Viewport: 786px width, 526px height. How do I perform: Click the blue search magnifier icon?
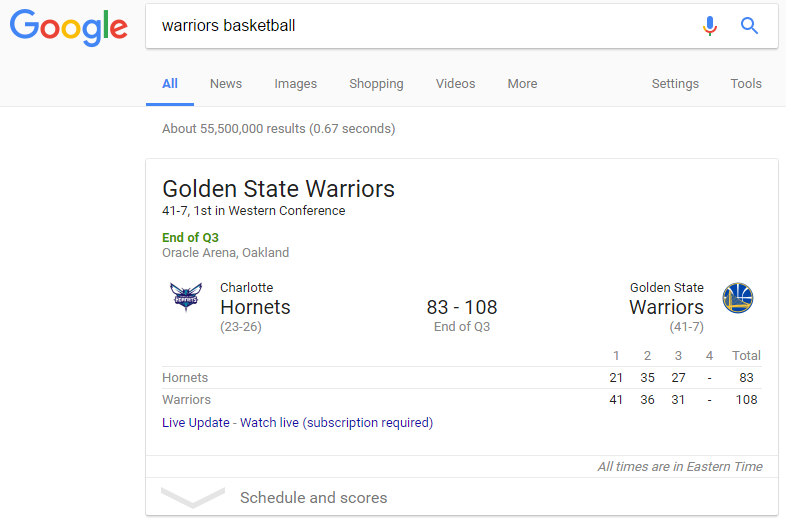click(749, 26)
